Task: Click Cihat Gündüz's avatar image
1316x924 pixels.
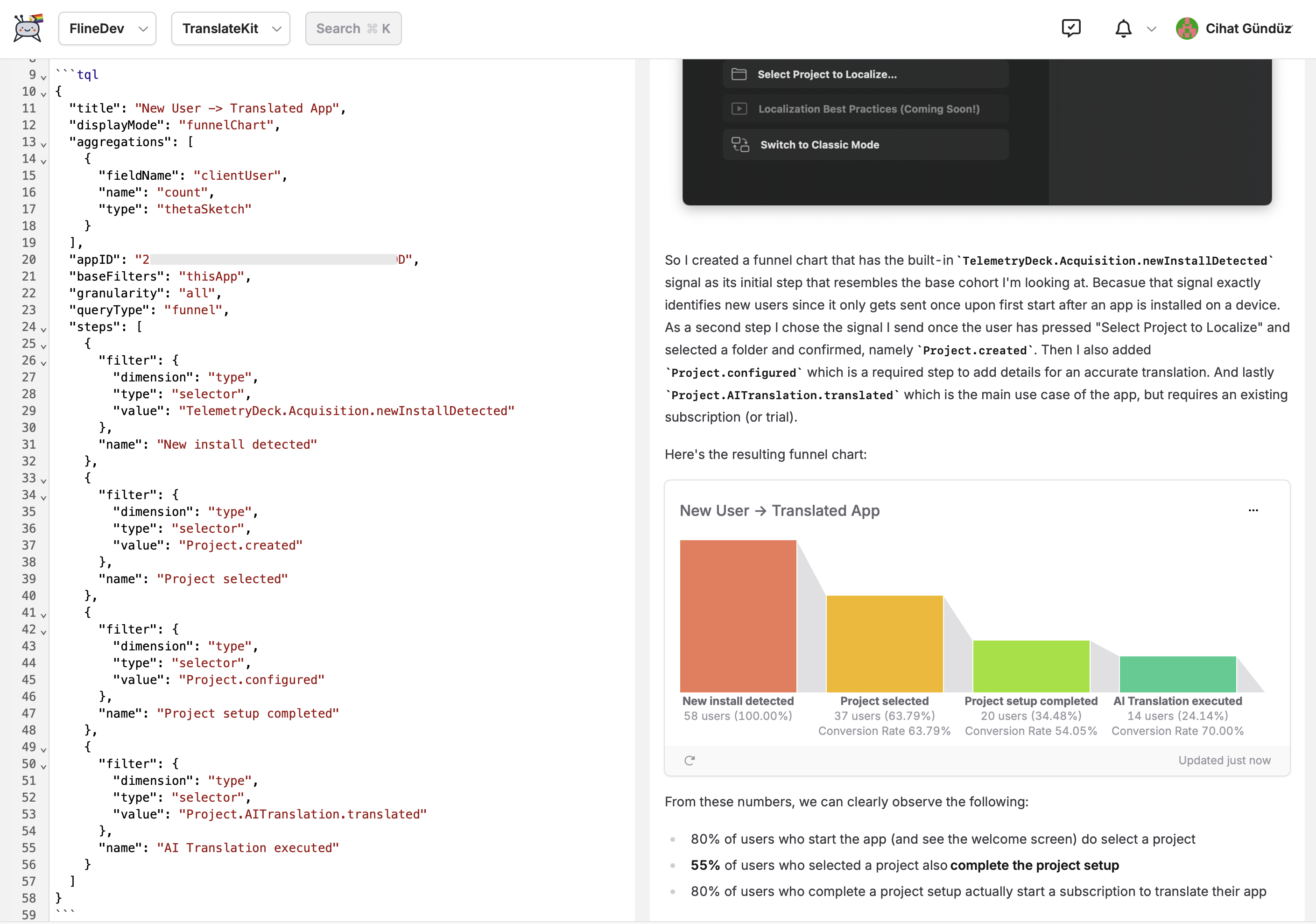Action: coord(1187,28)
